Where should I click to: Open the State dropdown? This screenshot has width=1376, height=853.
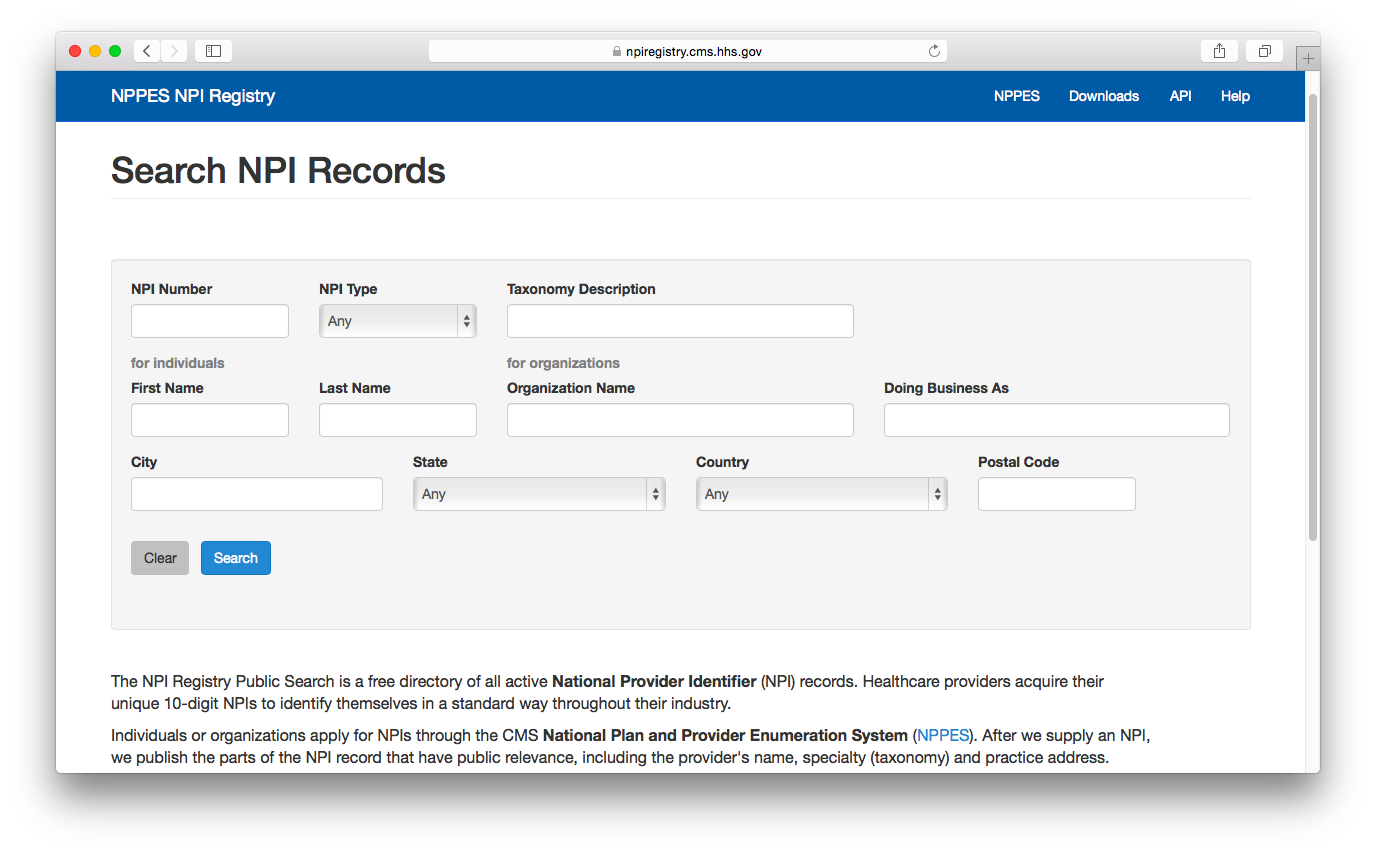tap(539, 493)
